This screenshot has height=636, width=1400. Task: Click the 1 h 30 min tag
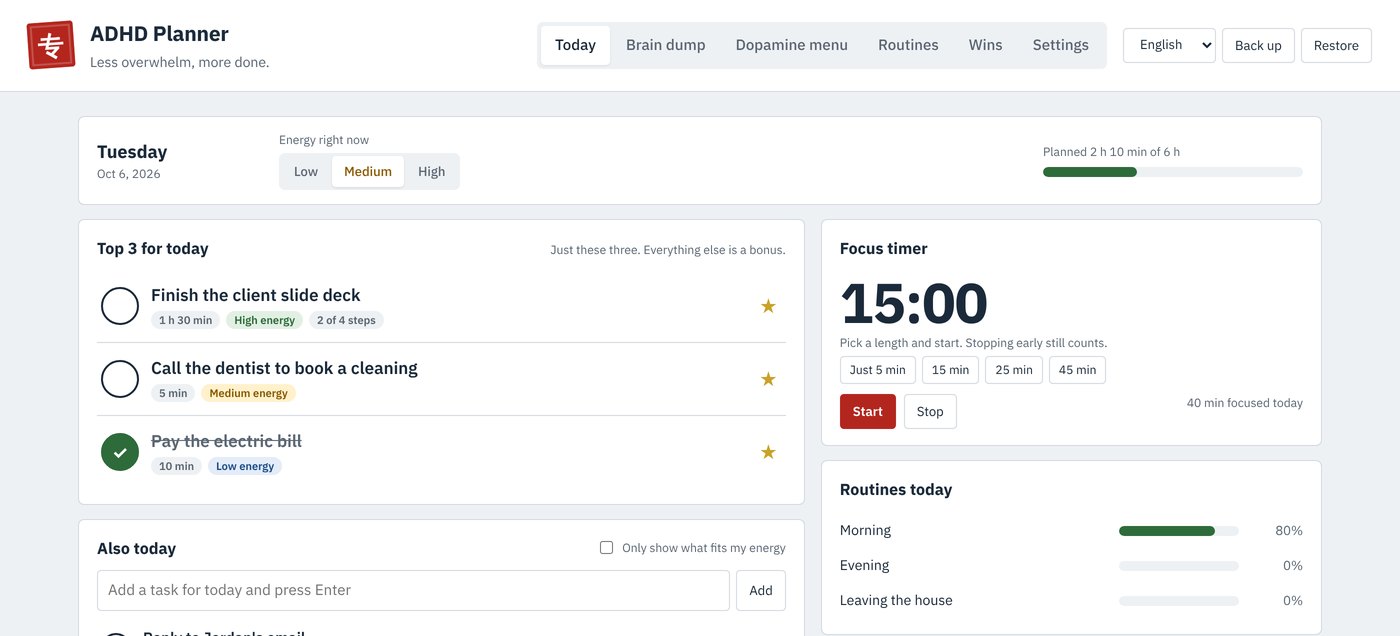coord(186,320)
